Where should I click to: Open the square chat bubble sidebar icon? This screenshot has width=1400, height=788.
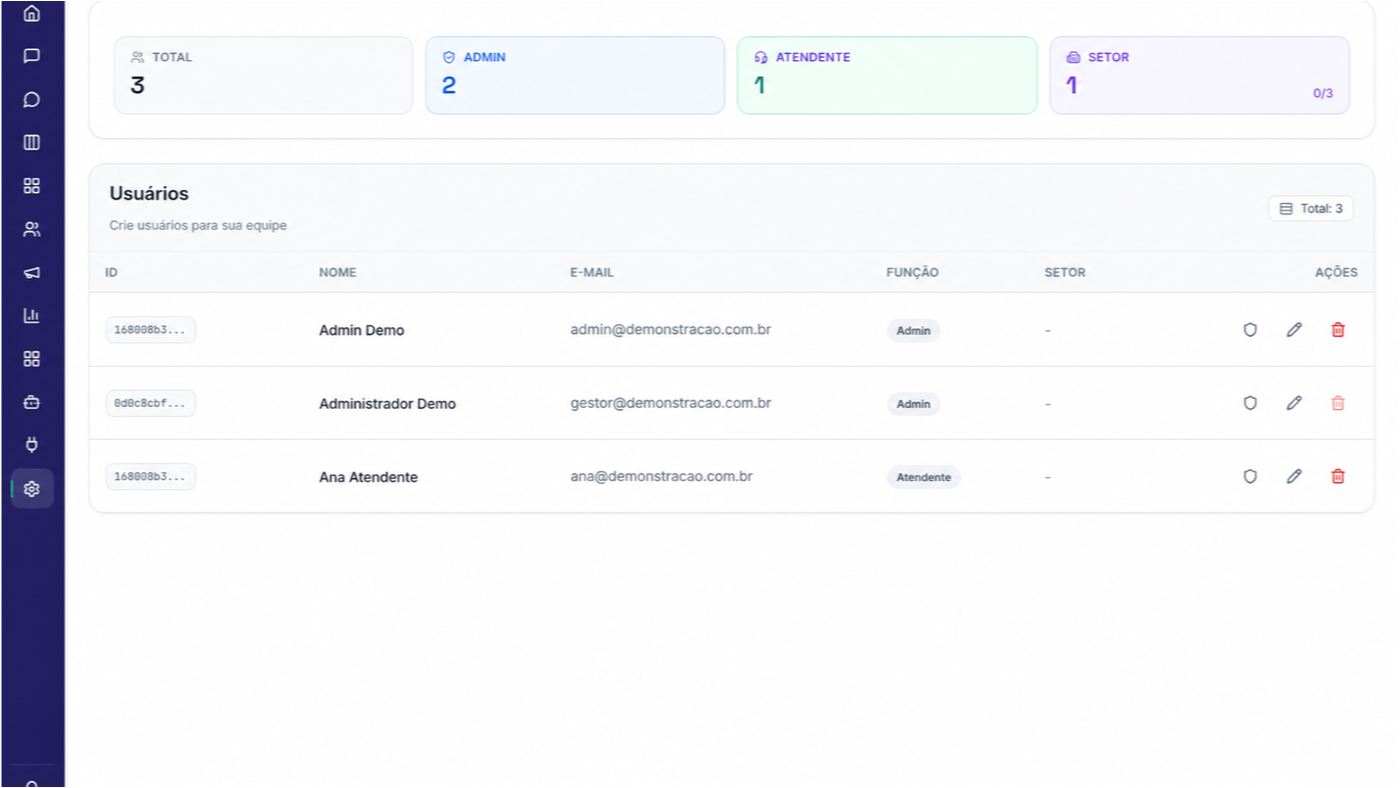click(31, 56)
